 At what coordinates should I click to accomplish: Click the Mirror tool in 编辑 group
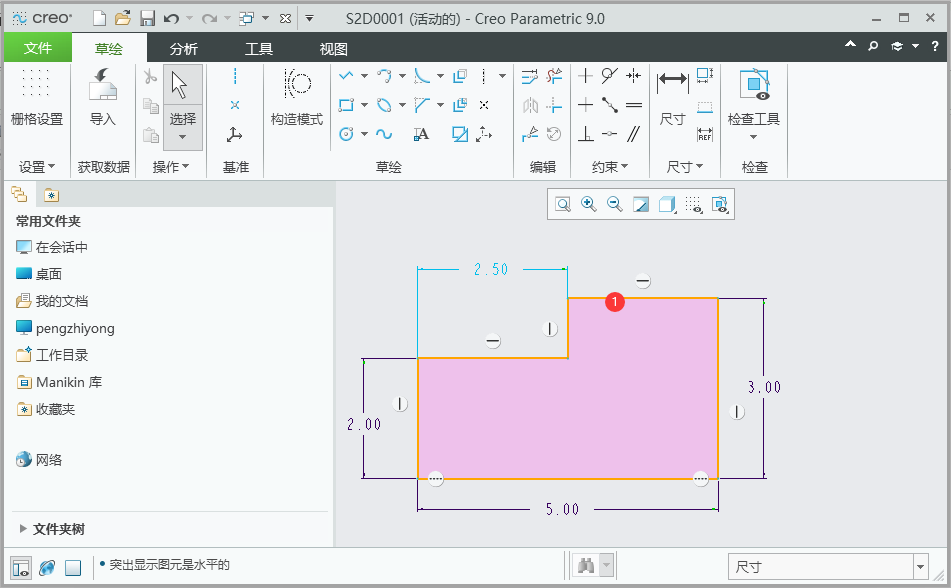point(530,104)
